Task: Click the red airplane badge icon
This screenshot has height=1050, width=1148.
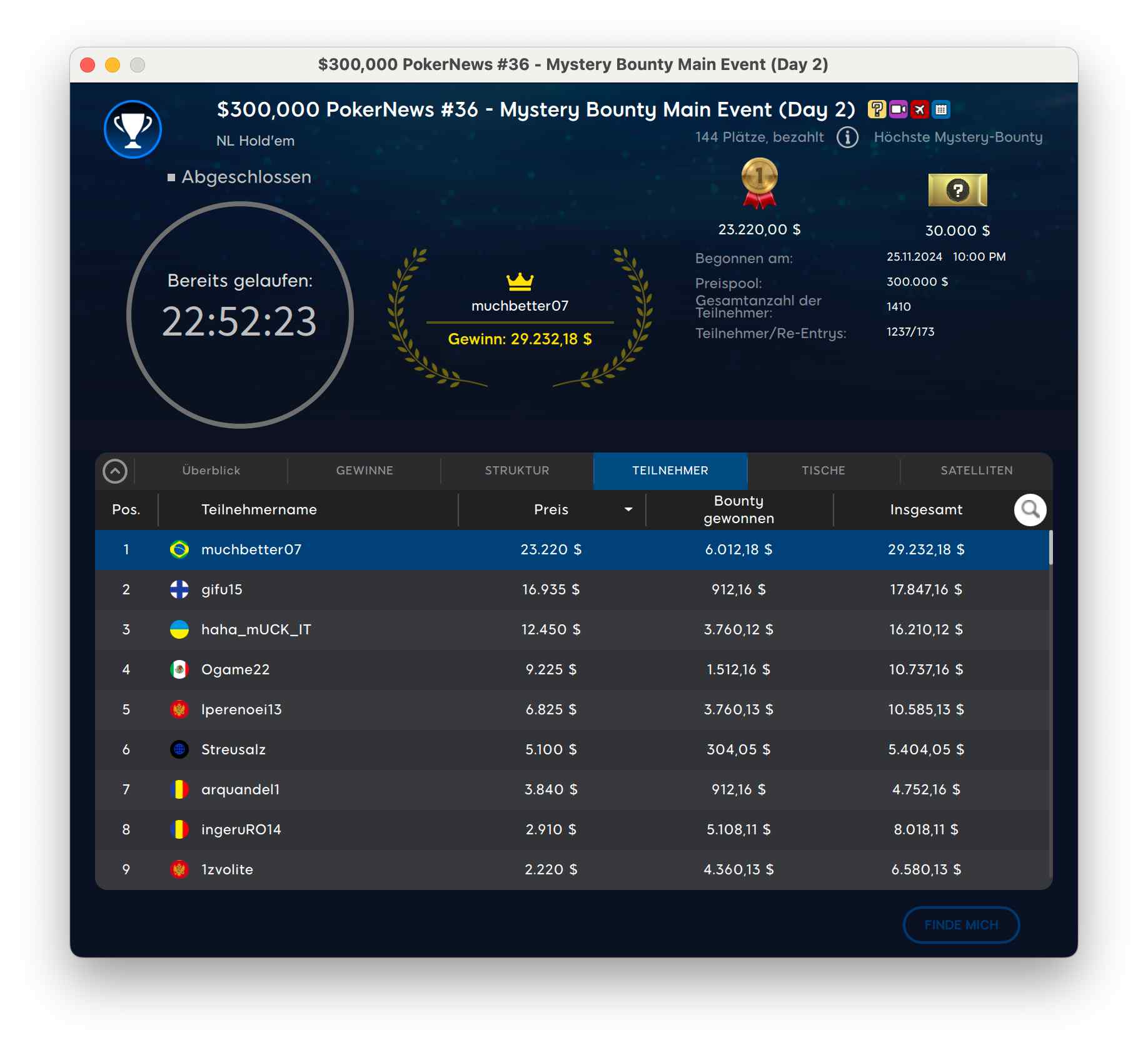Action: (920, 109)
